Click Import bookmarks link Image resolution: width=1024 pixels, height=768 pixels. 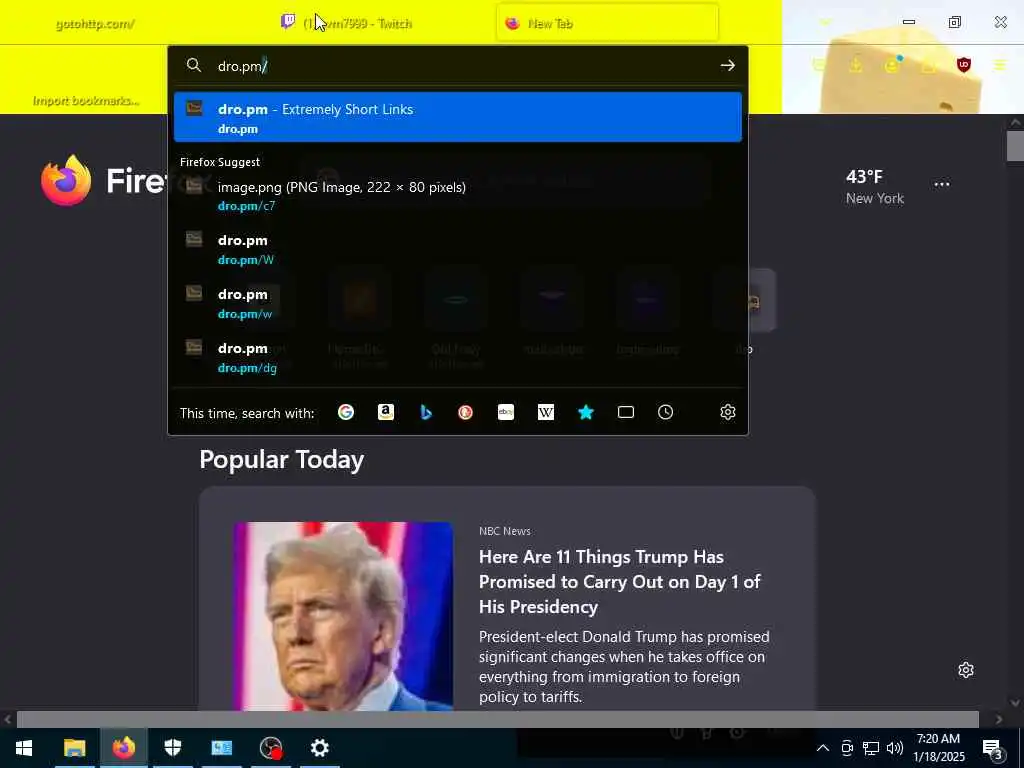(86, 101)
